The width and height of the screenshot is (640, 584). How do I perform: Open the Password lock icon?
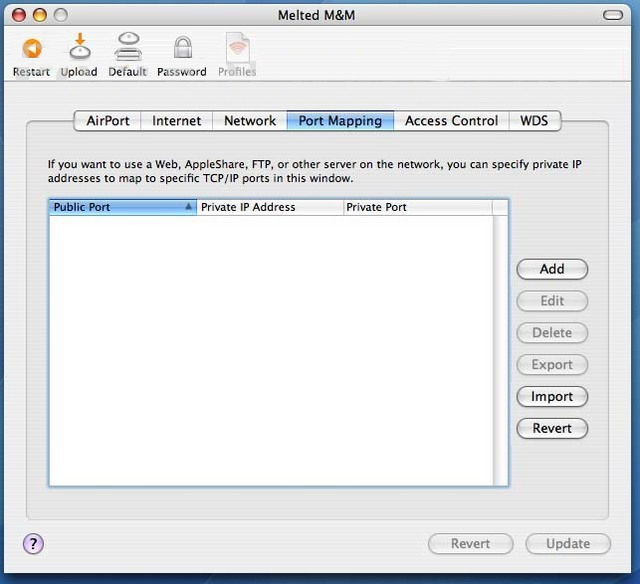coord(182,47)
